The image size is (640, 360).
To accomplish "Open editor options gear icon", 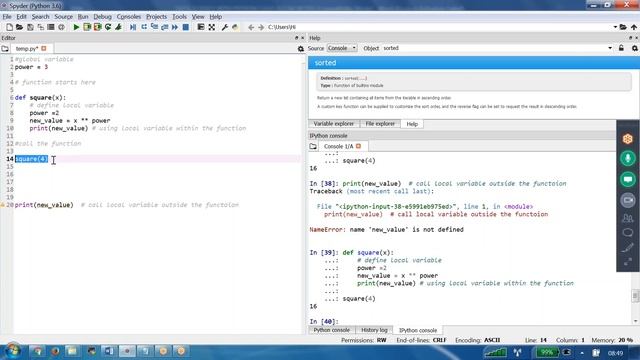I will coord(301,49).
